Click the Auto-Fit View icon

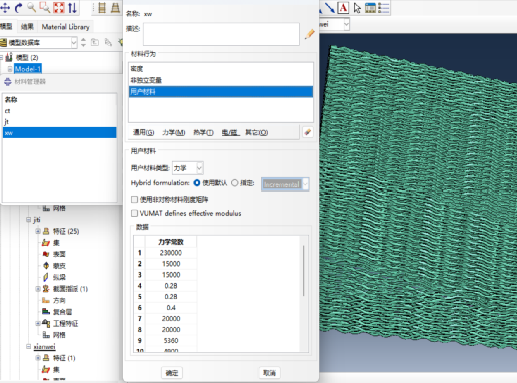pyautogui.click(x=59, y=7)
